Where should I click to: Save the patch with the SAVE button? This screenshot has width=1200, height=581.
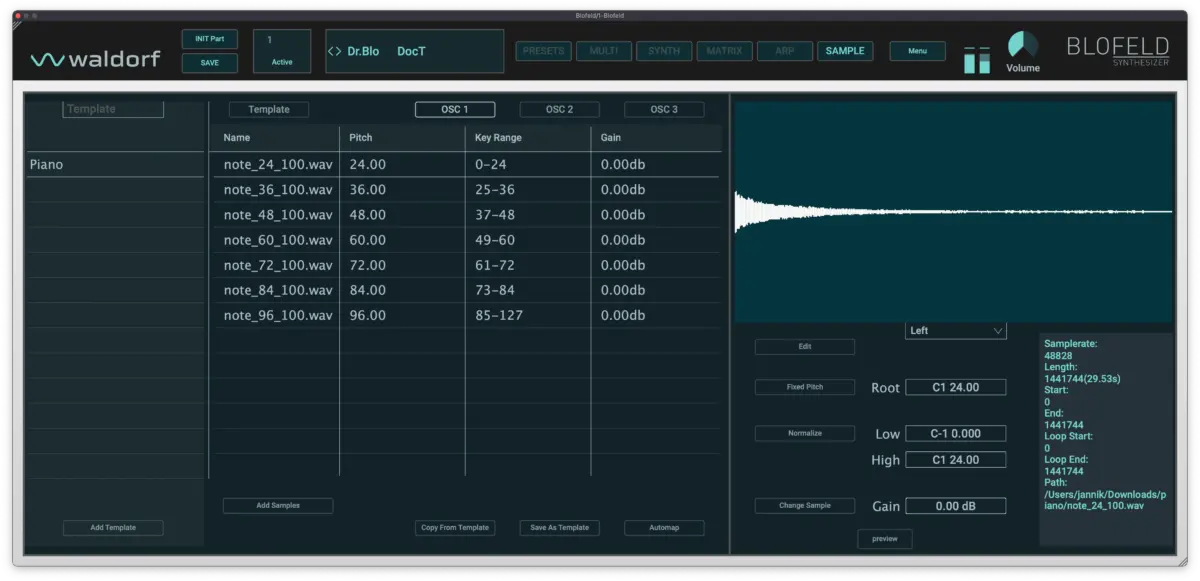point(209,62)
